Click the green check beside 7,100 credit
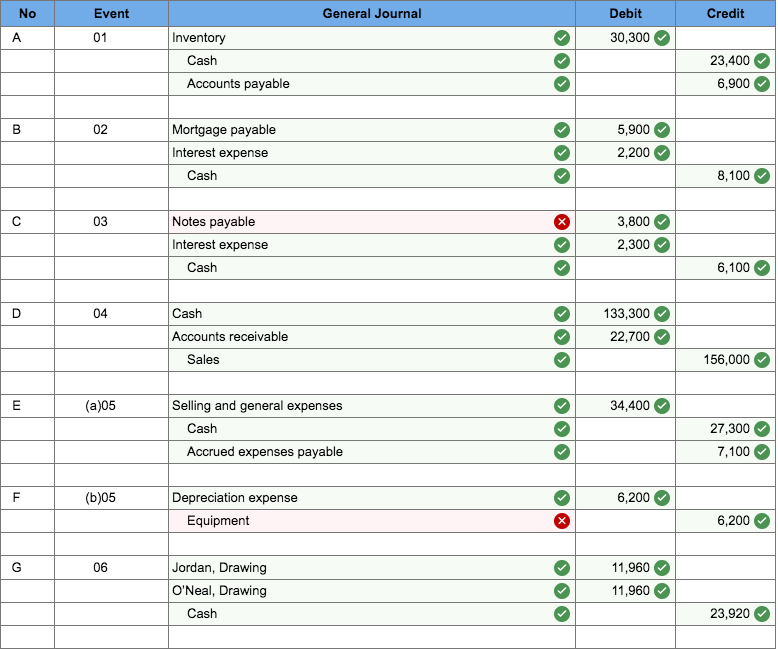 (762, 452)
